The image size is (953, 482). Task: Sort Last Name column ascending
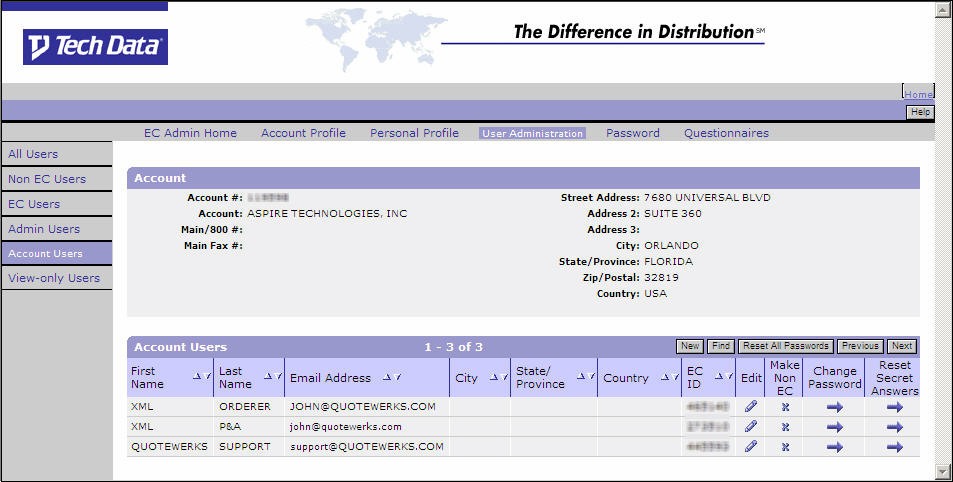click(x=267, y=377)
